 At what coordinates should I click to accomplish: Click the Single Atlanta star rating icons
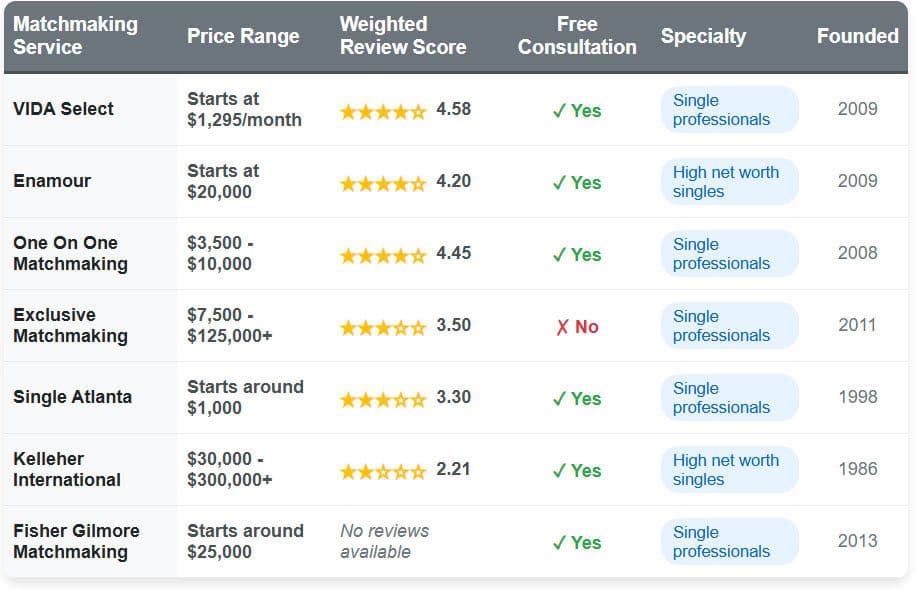click(383, 399)
